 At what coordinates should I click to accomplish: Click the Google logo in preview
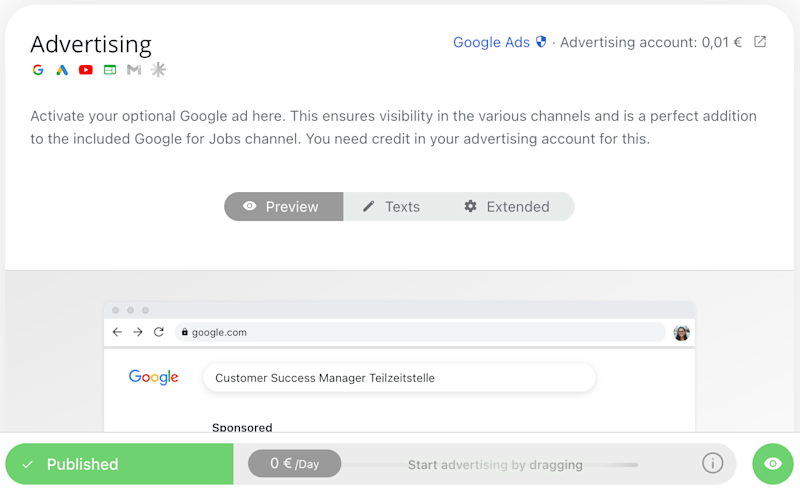(x=154, y=377)
